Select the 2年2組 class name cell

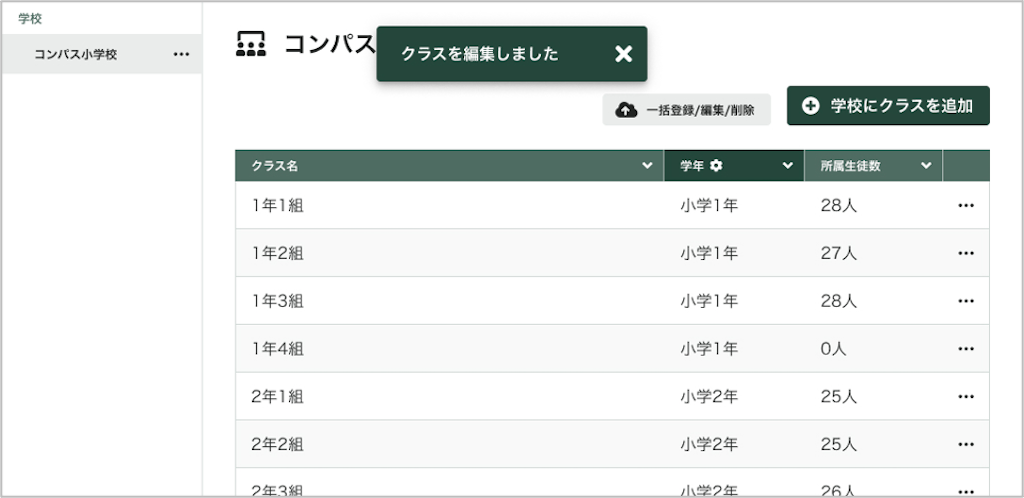click(x=278, y=445)
